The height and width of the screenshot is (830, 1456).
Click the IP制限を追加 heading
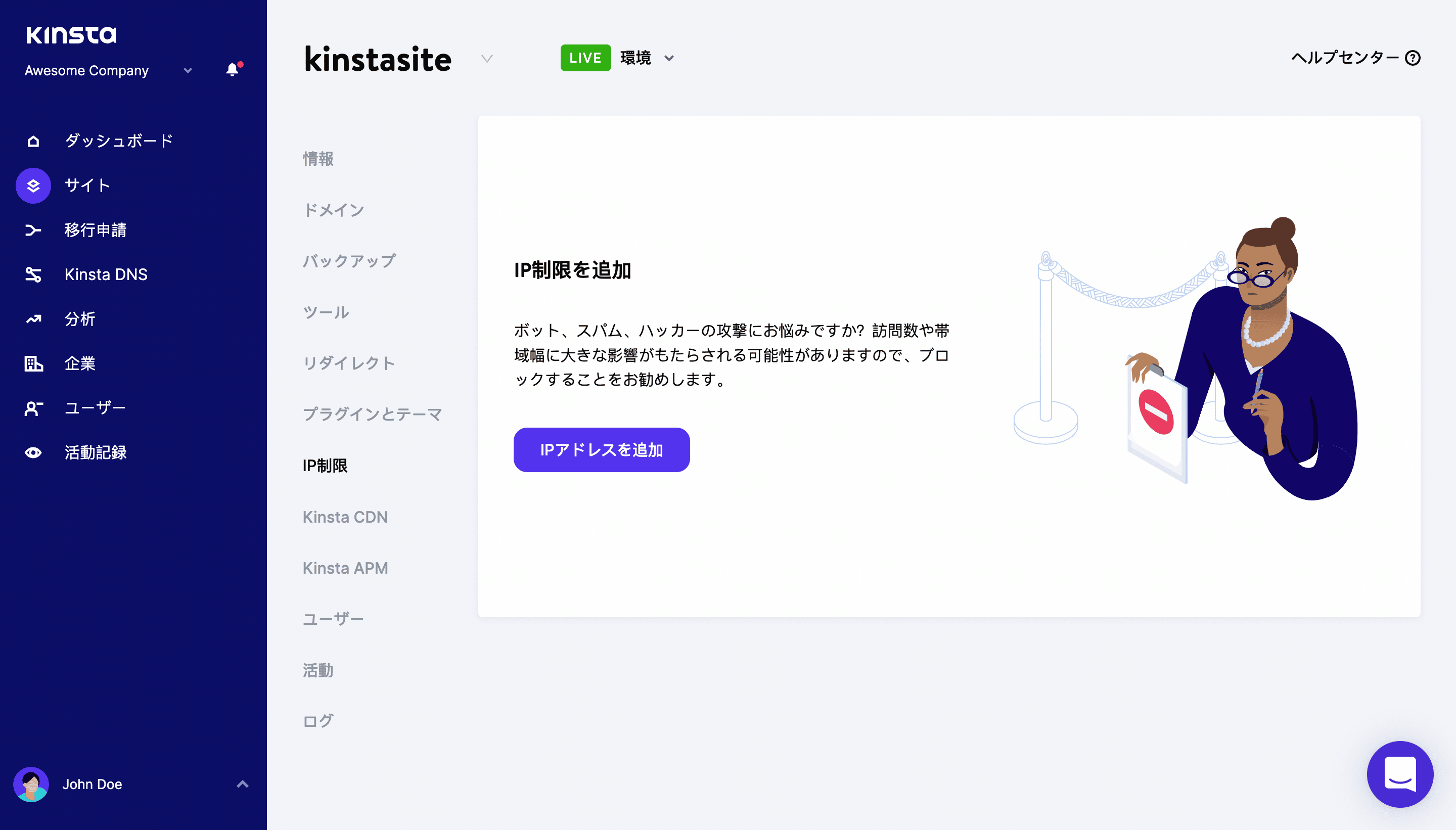(x=572, y=270)
